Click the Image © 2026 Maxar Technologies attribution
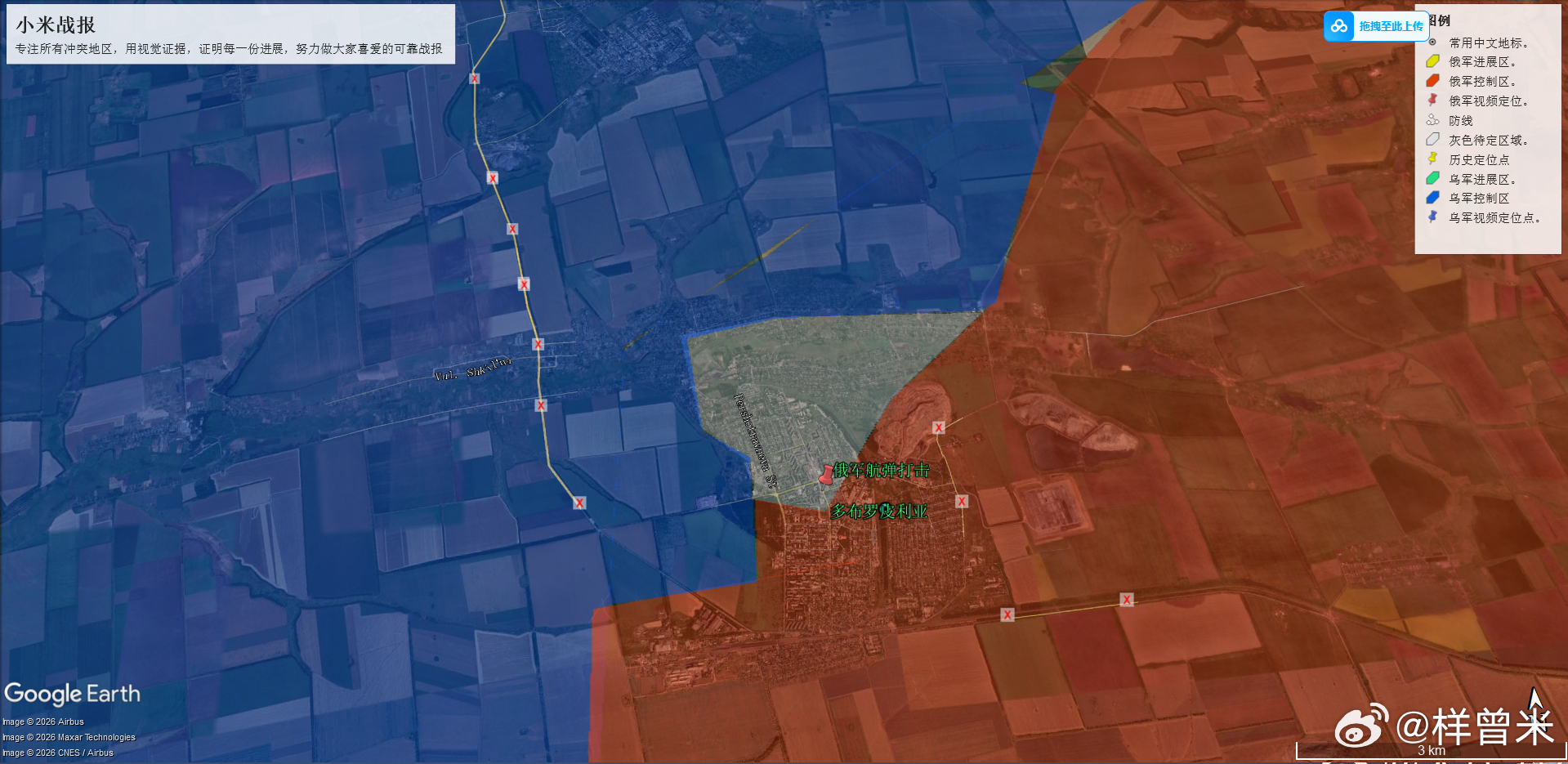 (69, 737)
